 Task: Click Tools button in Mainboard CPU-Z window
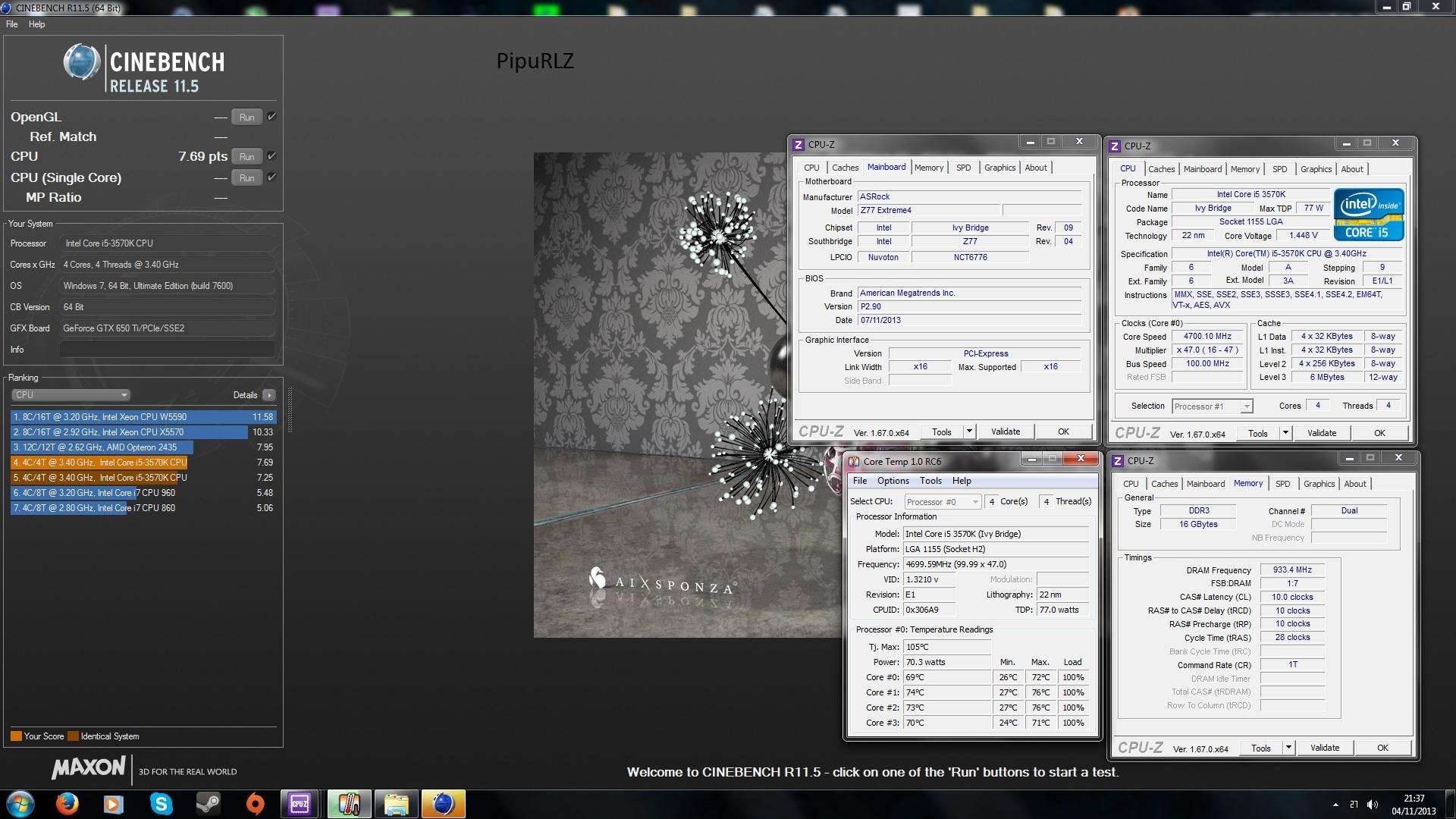[941, 431]
